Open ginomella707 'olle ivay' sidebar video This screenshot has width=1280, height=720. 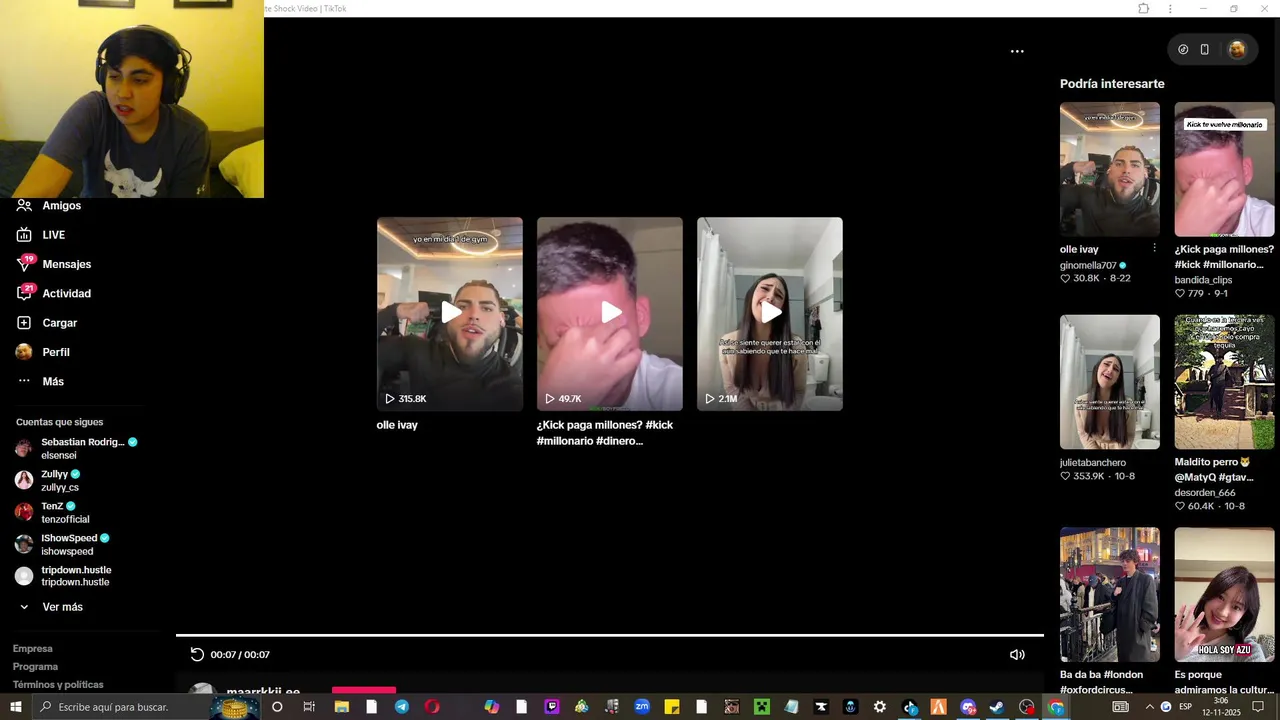[x=1110, y=169]
